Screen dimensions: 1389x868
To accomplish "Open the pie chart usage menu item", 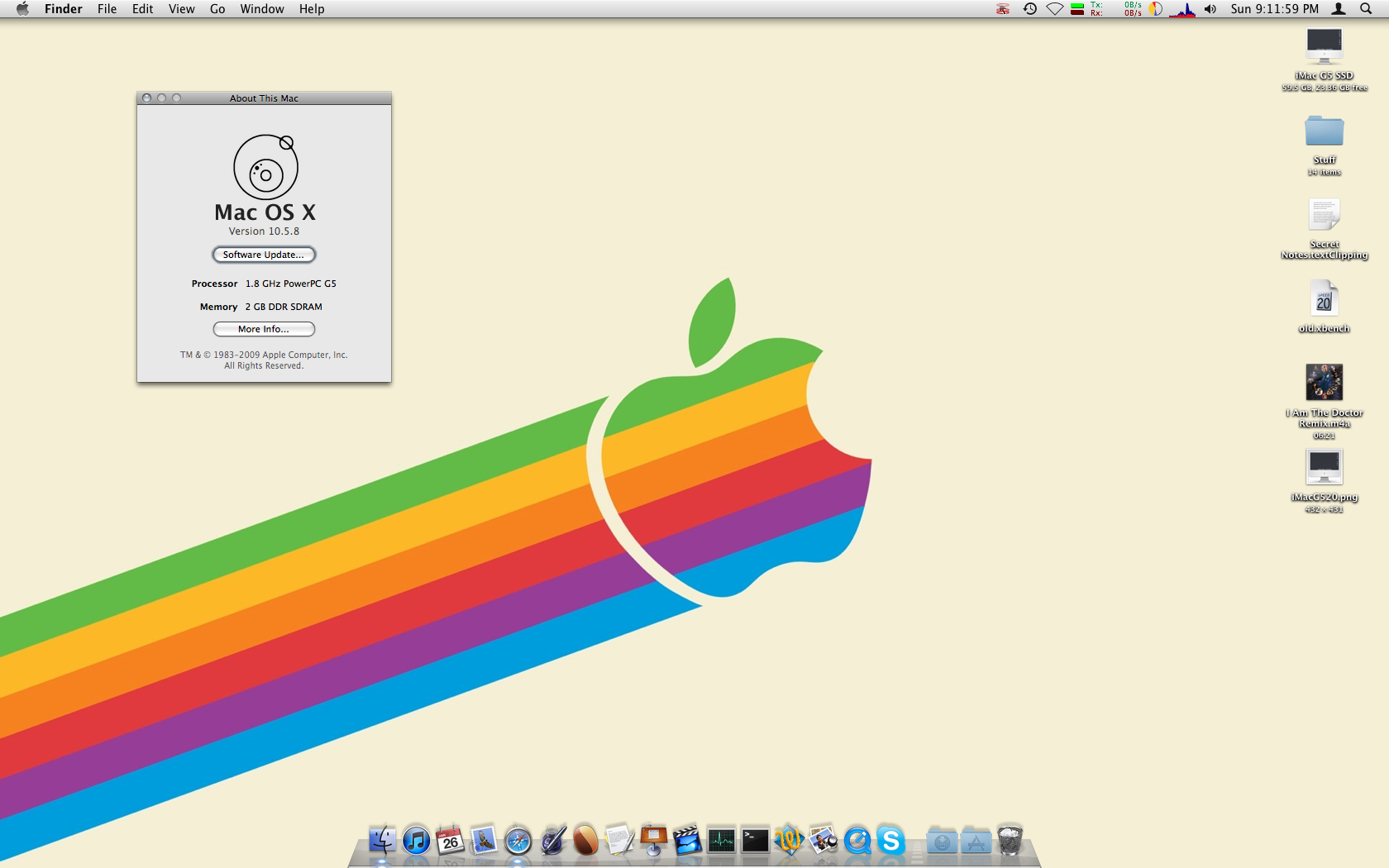I will 1155,9.
